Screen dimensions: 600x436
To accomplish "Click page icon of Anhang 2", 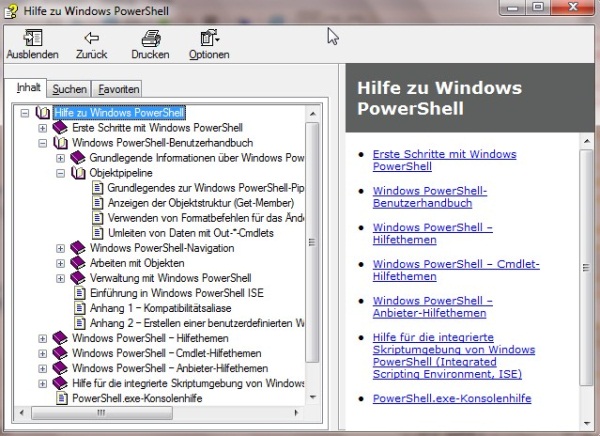I will 80,323.
